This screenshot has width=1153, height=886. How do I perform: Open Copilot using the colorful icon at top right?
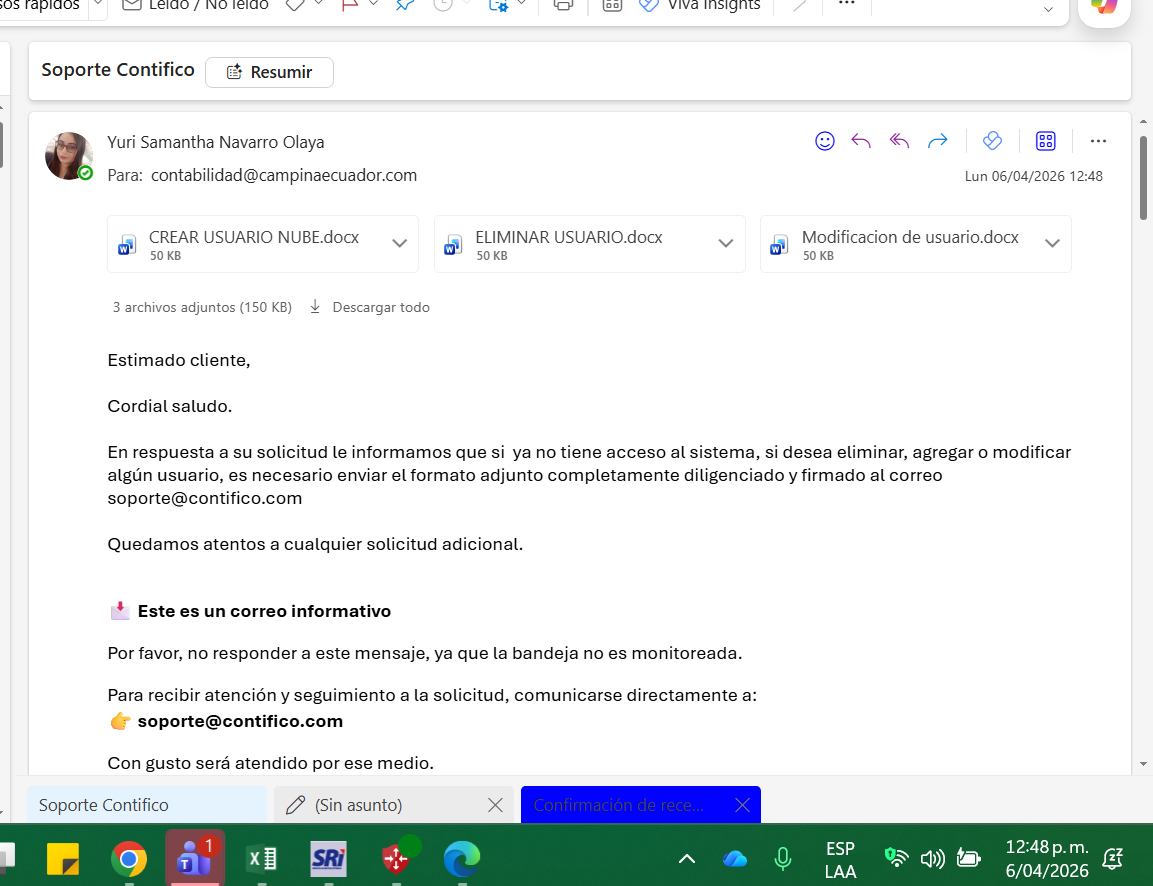pos(1104,7)
